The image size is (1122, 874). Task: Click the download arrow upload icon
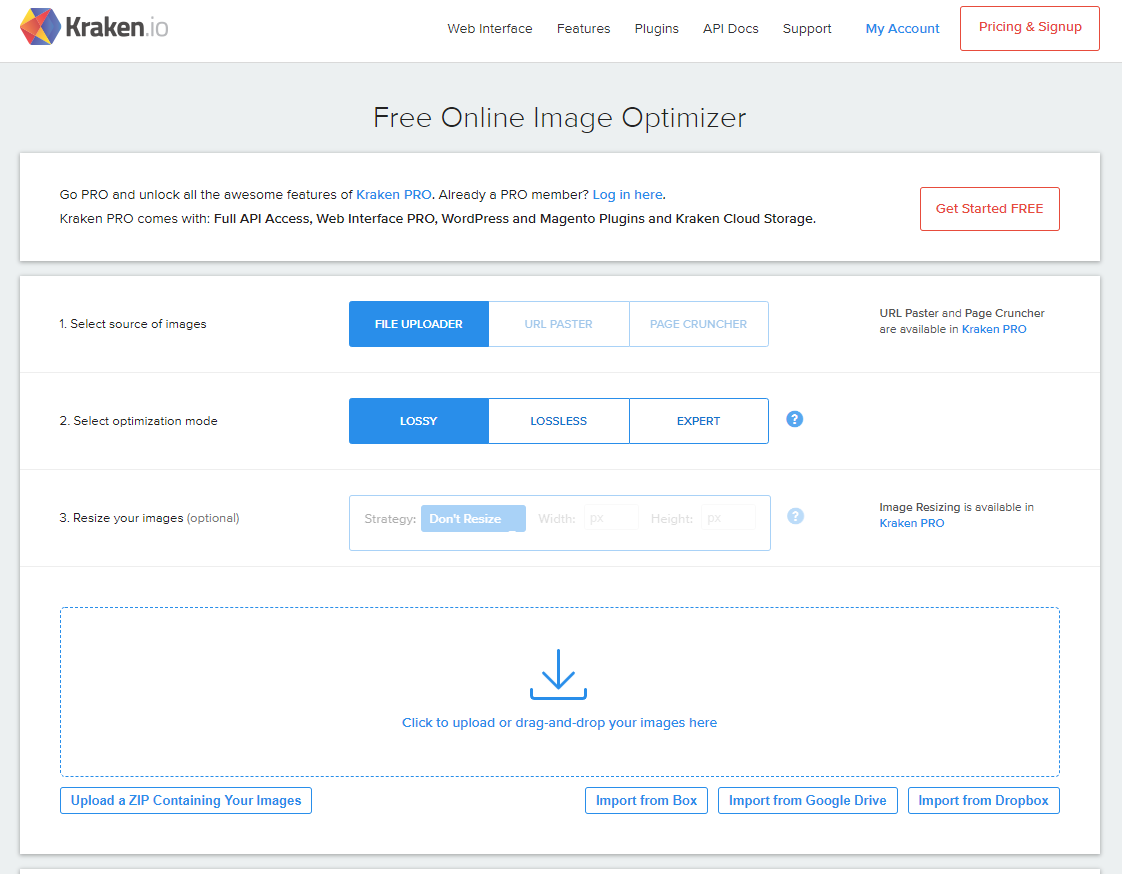coord(558,674)
